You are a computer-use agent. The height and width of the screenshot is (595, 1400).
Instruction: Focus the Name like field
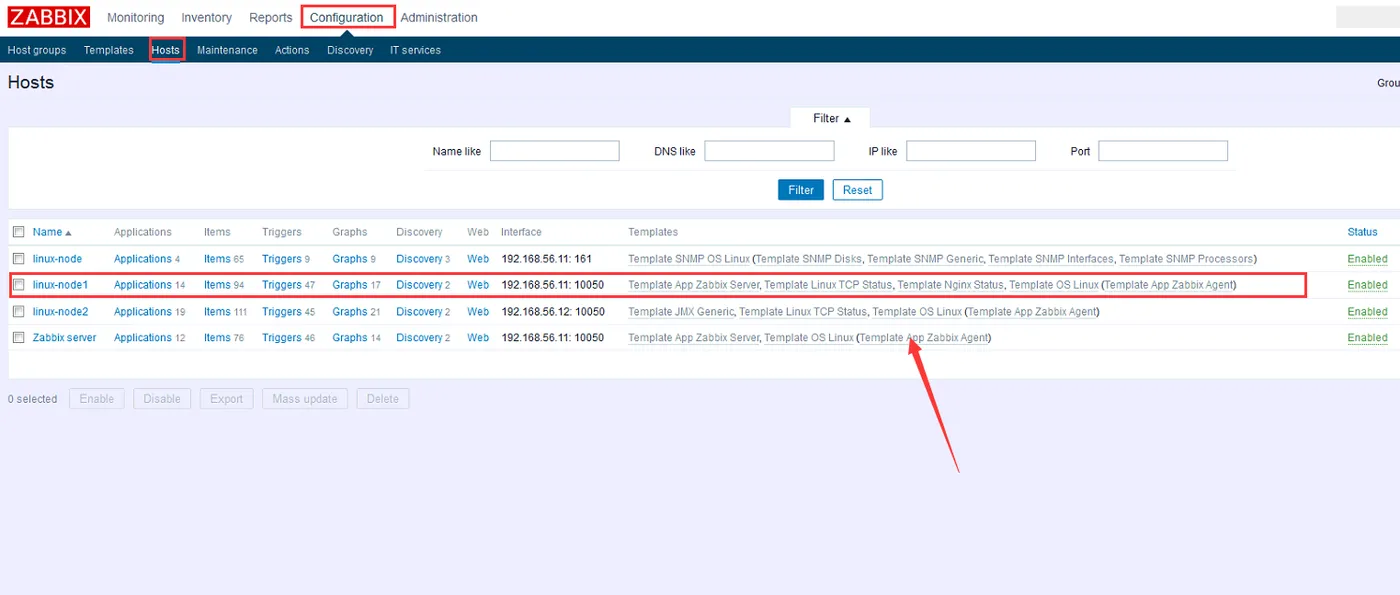pos(555,151)
